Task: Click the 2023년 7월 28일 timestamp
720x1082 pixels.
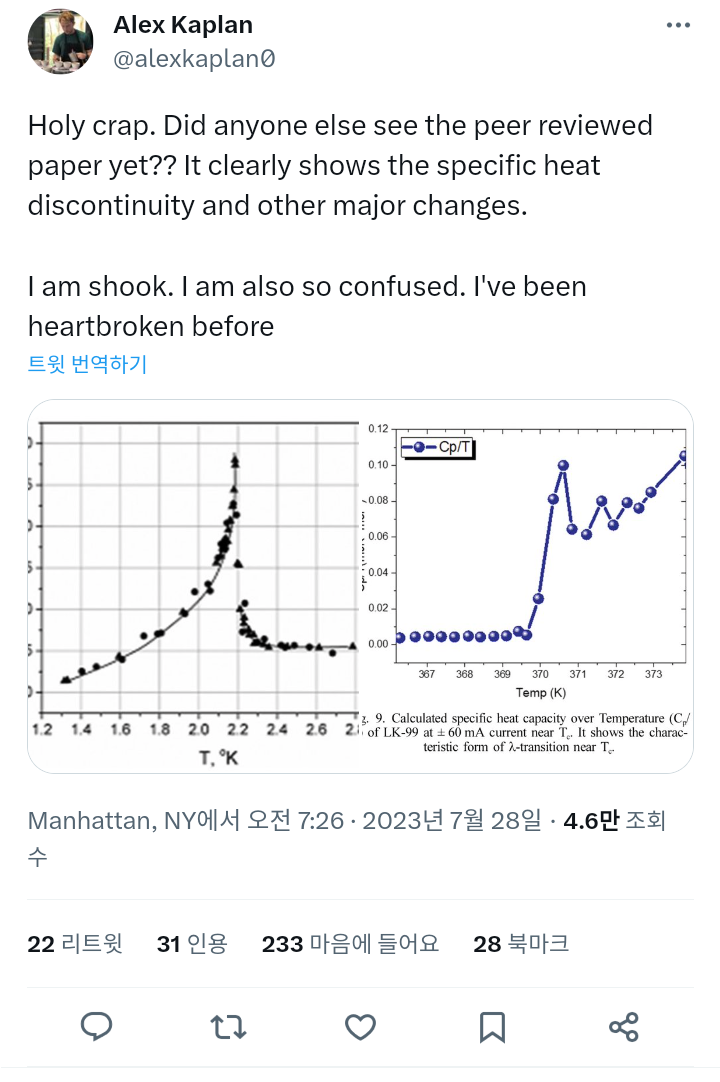Action: pos(454,821)
